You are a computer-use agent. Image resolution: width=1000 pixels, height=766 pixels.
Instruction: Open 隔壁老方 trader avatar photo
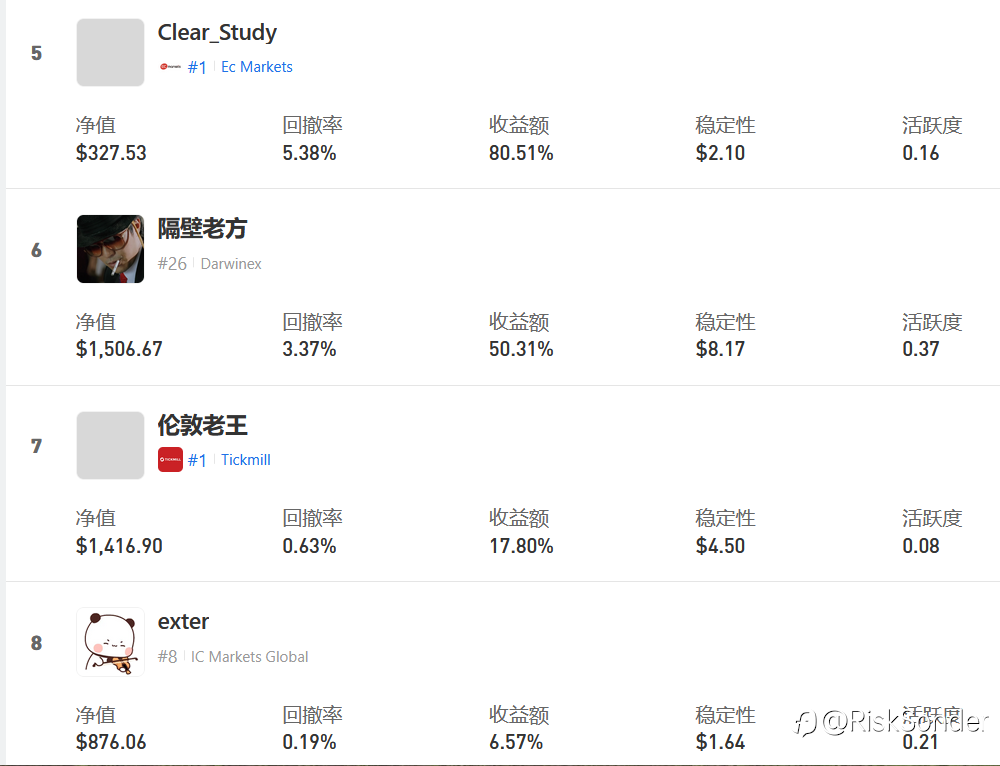tap(110, 249)
